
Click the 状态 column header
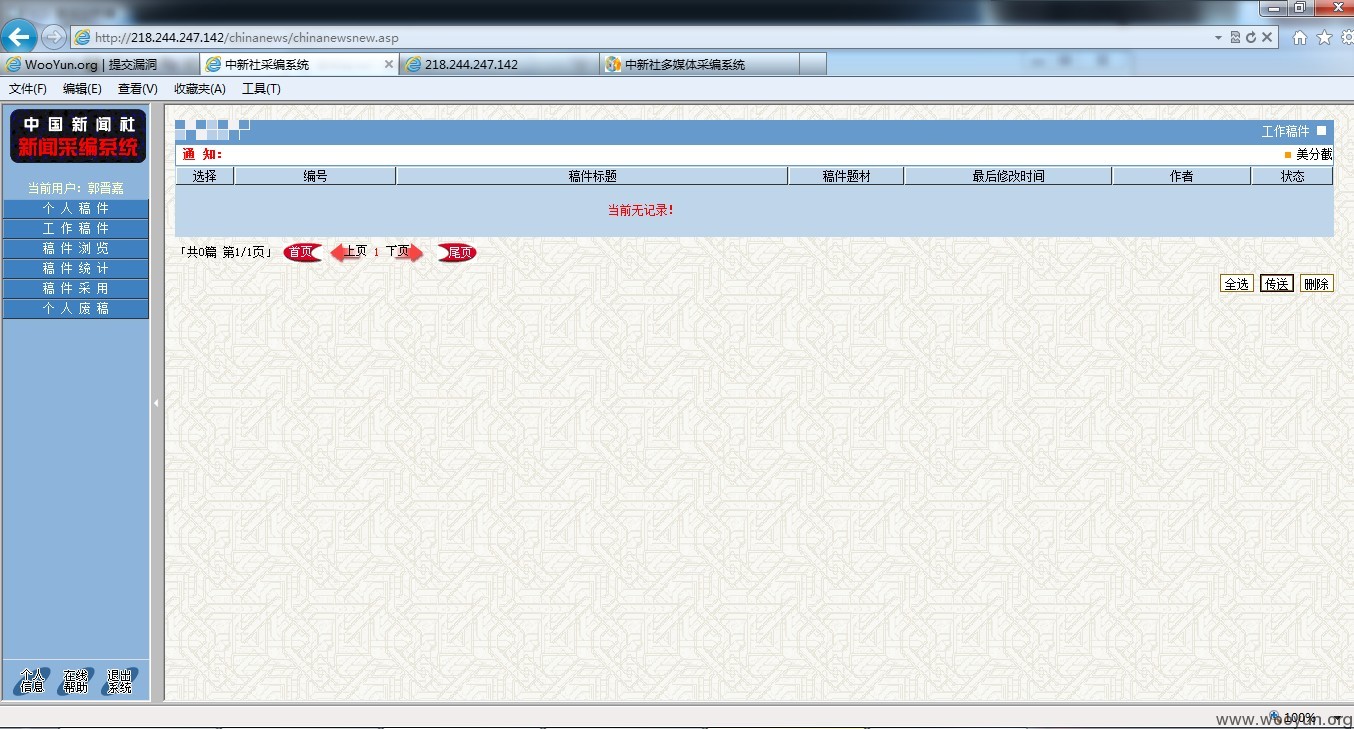1292,176
